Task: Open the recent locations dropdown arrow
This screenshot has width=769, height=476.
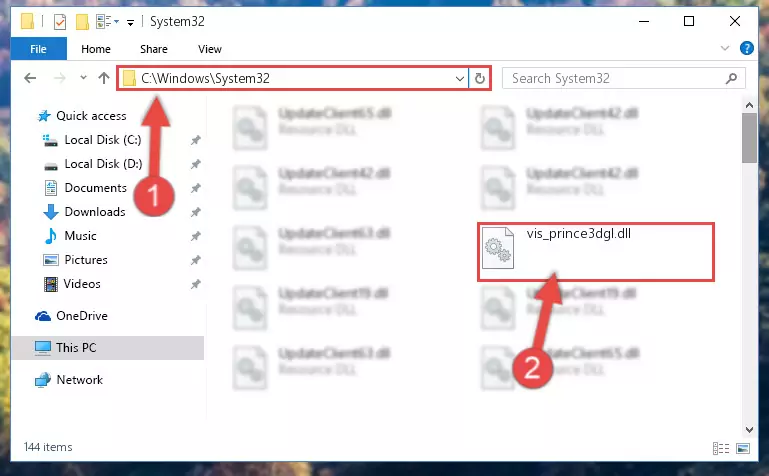Action: [x=83, y=77]
